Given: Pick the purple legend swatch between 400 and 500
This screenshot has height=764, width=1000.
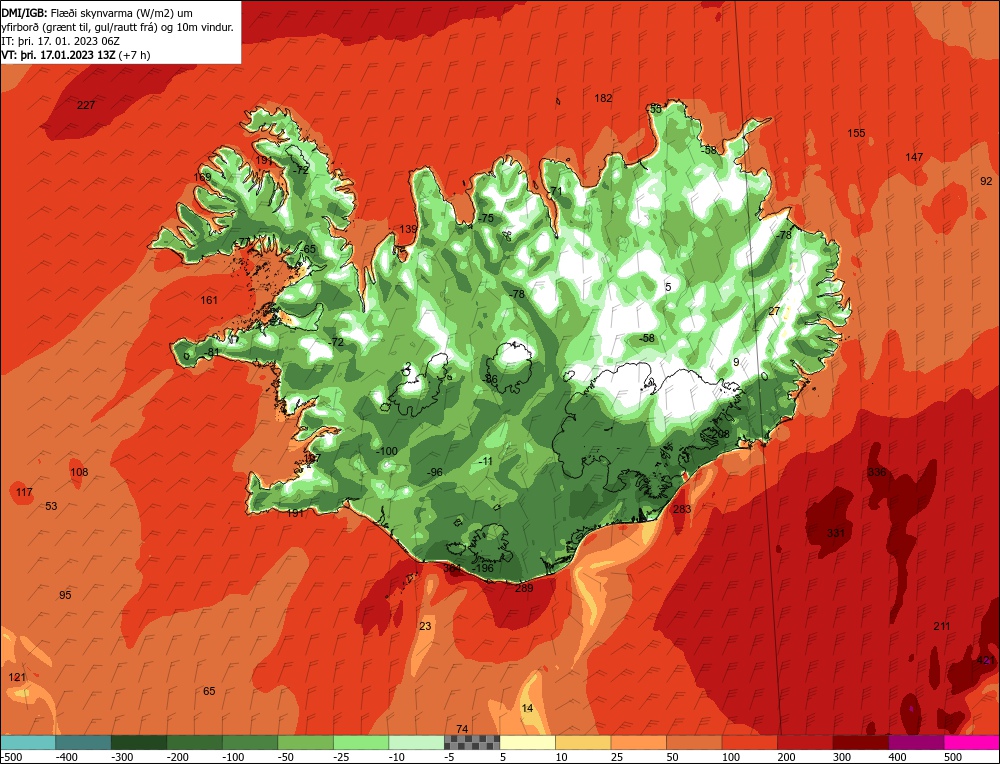Looking at the screenshot, I should tap(916, 742).
